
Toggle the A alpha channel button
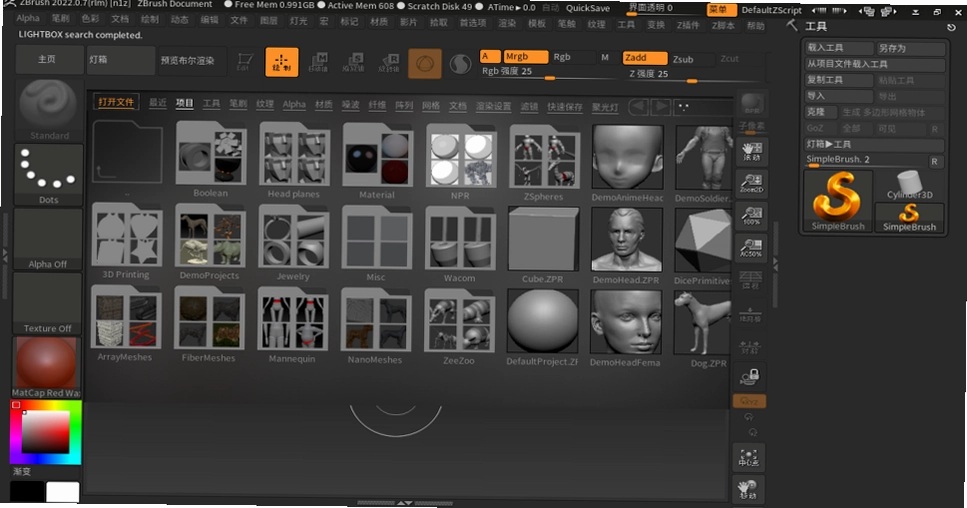(490, 56)
